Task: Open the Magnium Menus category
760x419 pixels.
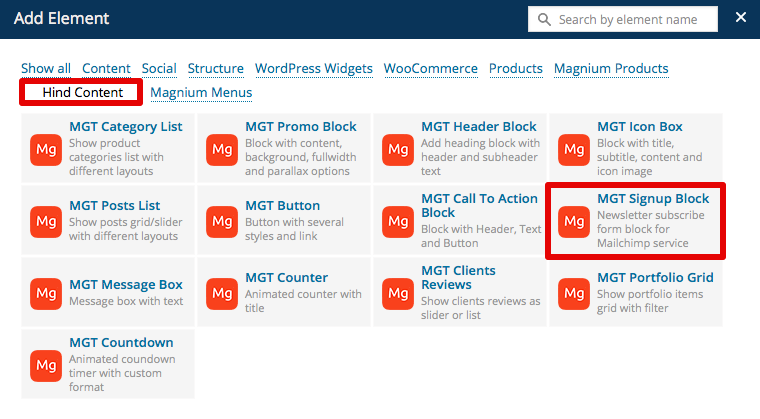Action: point(201,93)
